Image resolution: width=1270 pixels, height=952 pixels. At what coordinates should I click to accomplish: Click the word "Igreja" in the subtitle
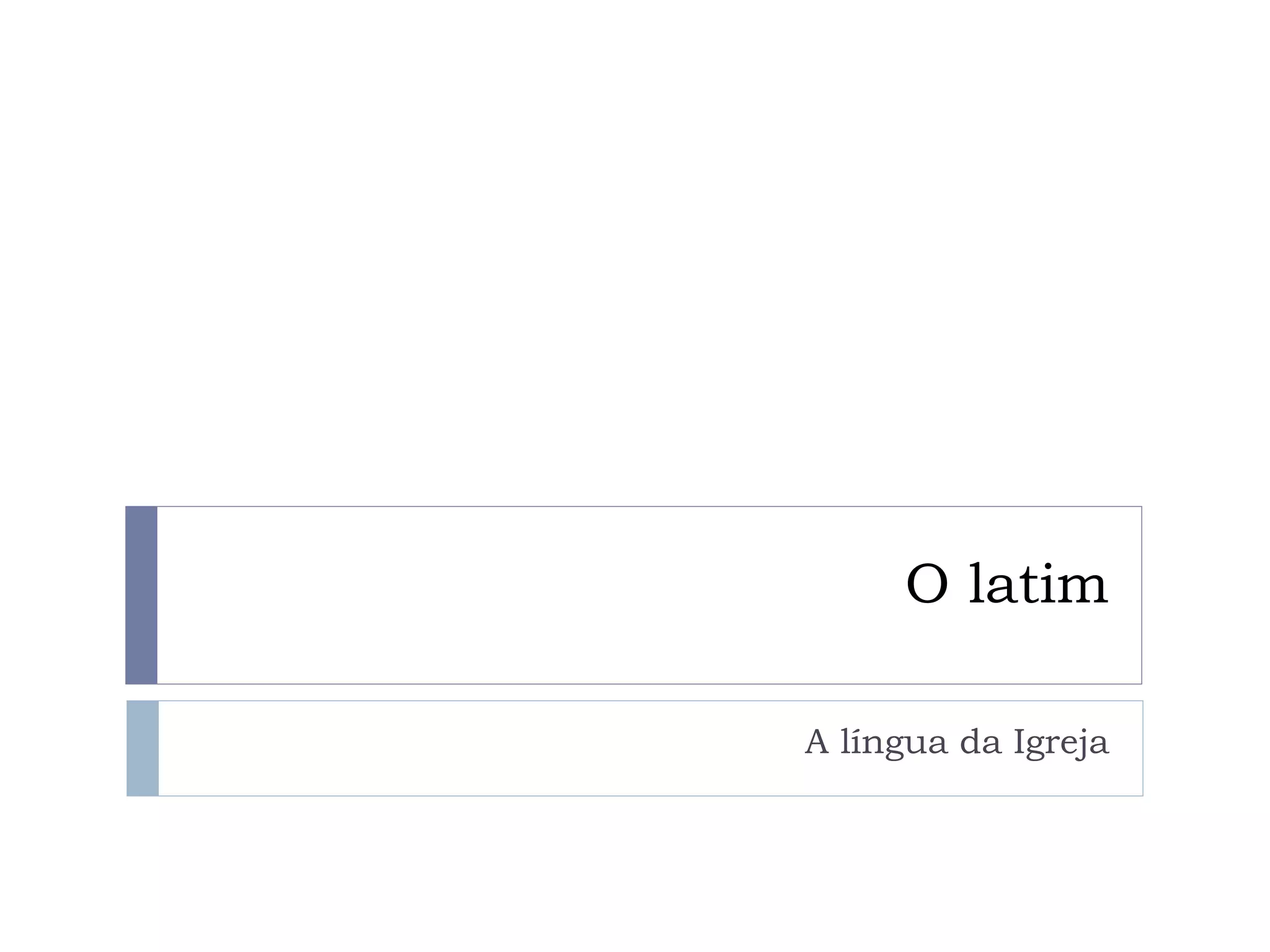point(1060,743)
